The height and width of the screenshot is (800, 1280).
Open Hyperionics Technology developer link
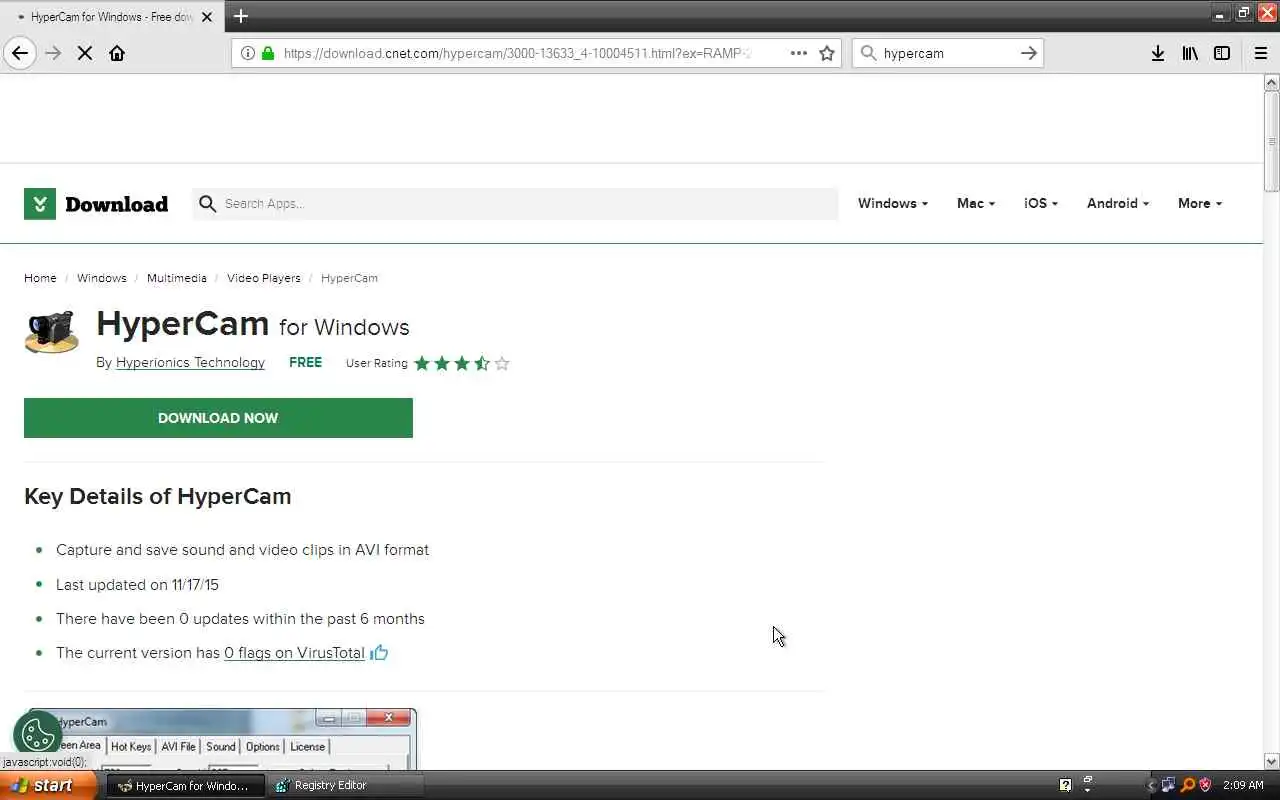190,363
